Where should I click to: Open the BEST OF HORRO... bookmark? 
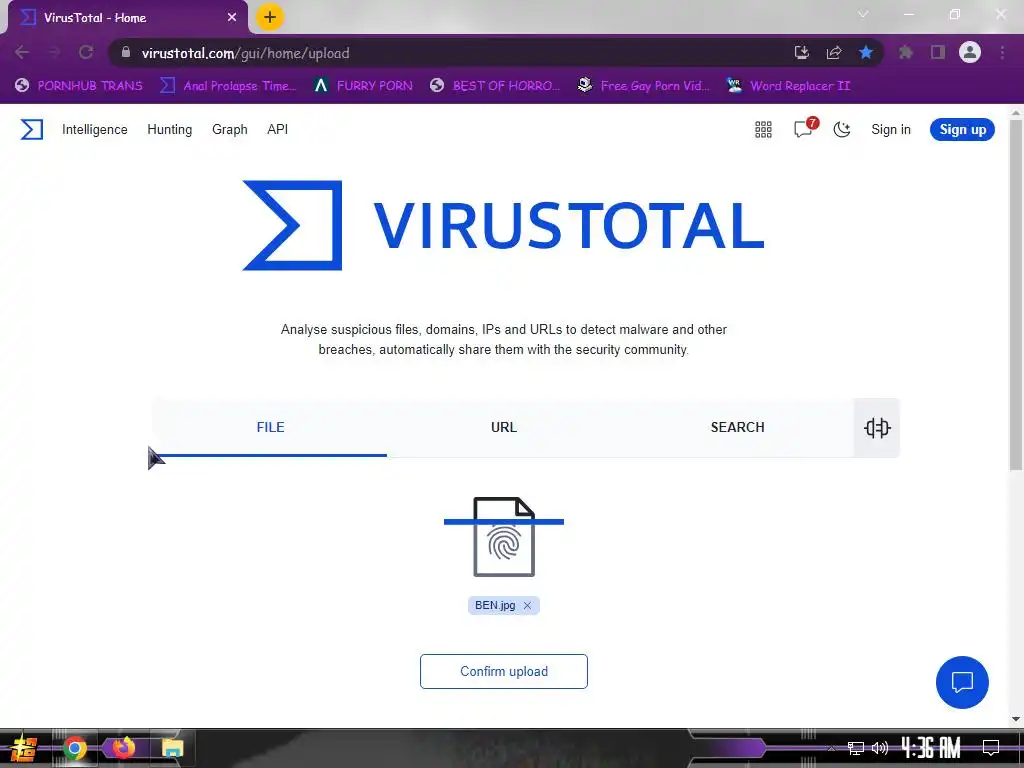tap(495, 86)
